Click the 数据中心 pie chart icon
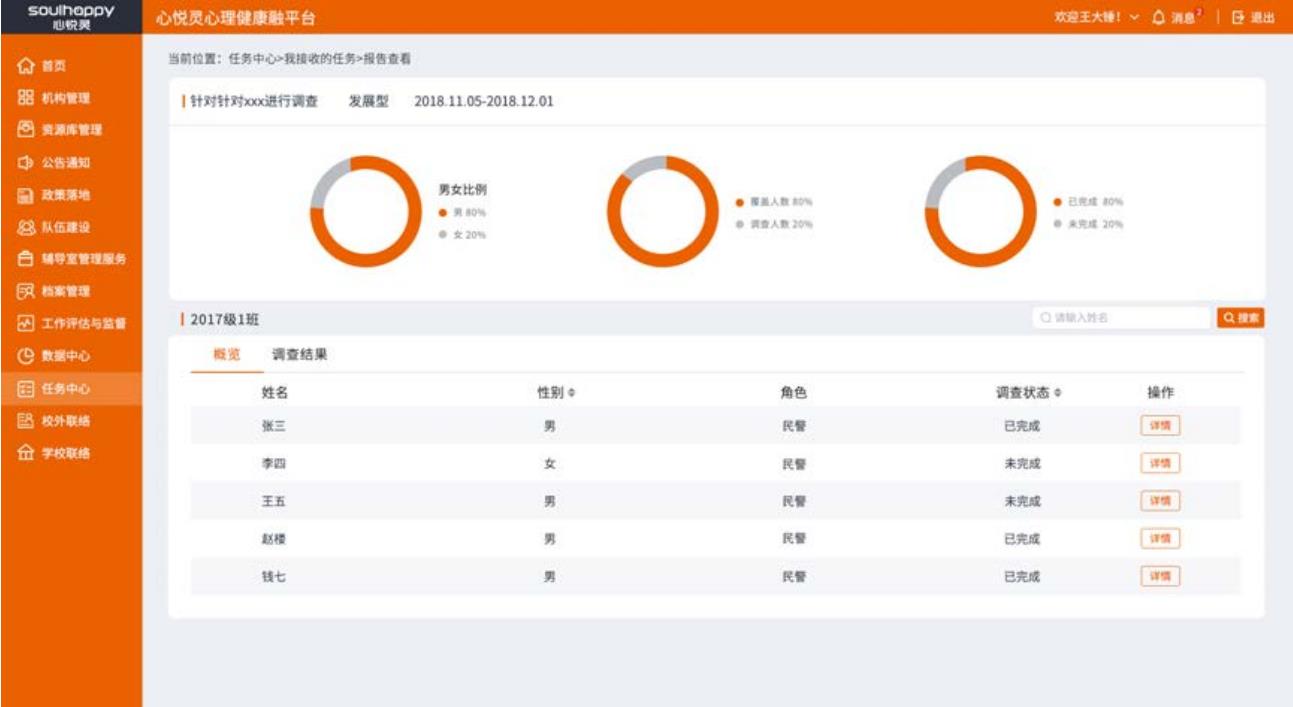This screenshot has width=1293, height=707. click(26, 356)
